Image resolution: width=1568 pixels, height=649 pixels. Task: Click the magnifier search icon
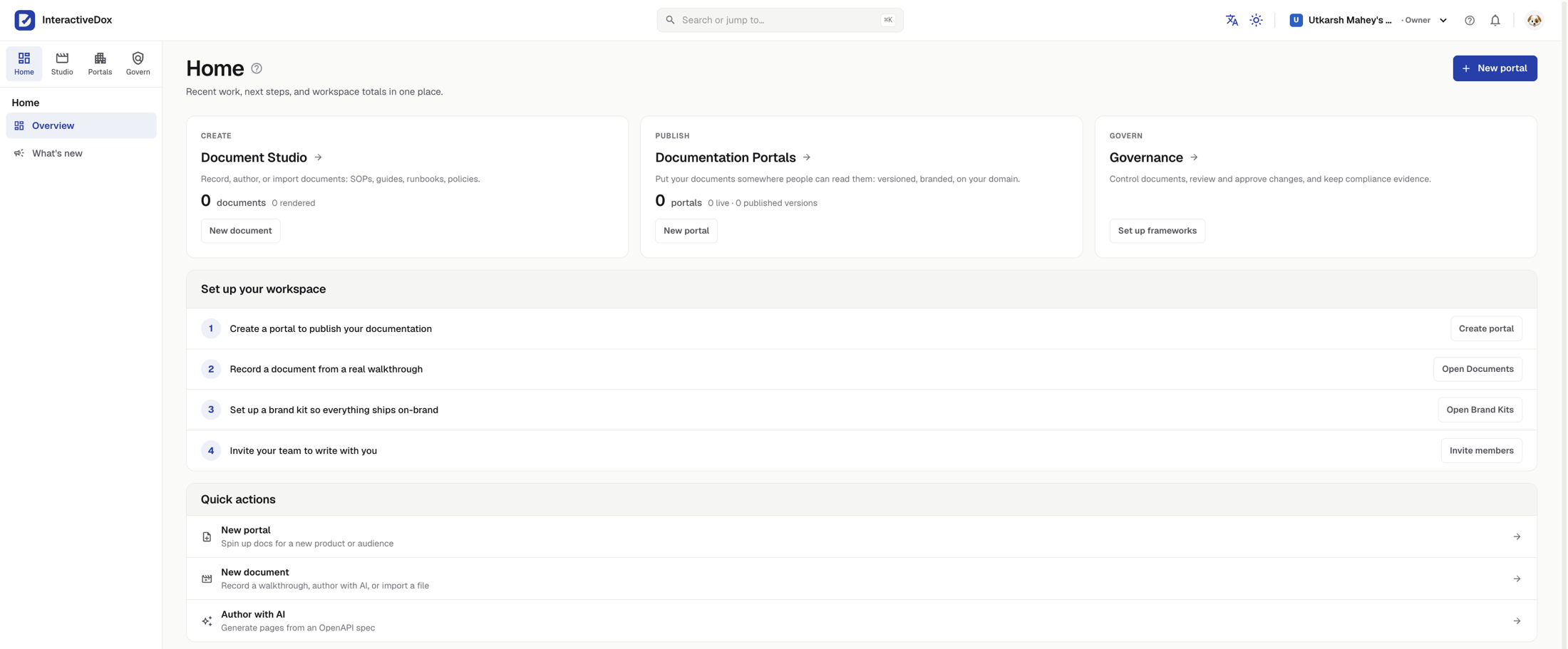click(x=670, y=20)
